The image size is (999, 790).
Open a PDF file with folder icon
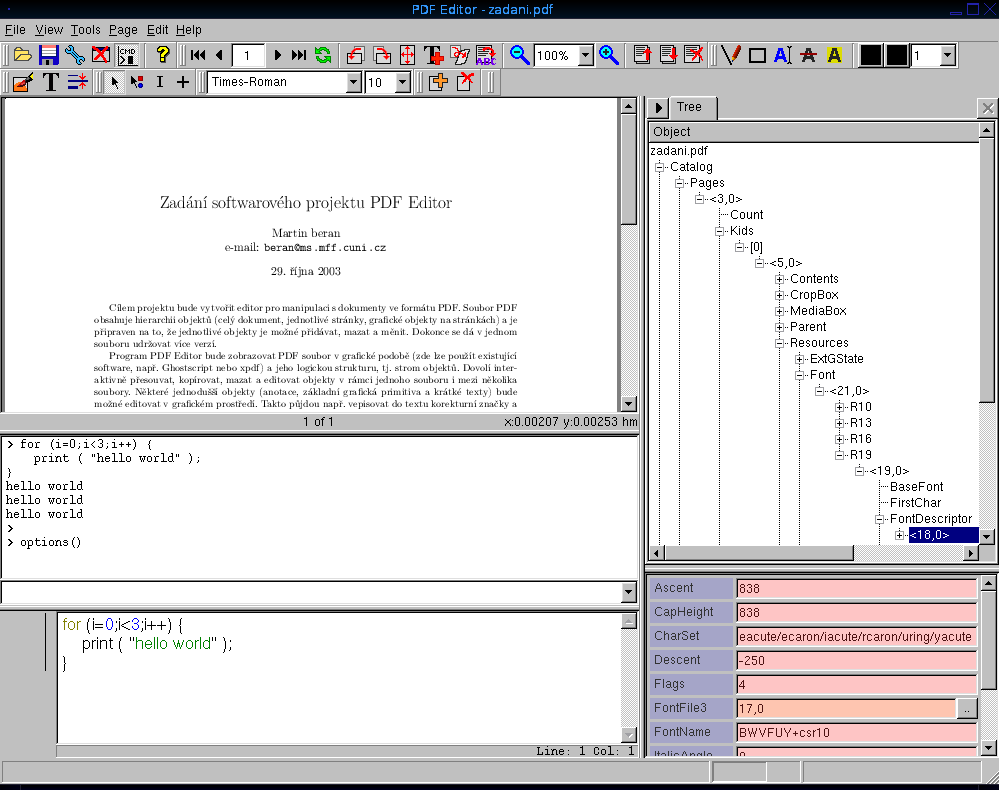pos(22,55)
